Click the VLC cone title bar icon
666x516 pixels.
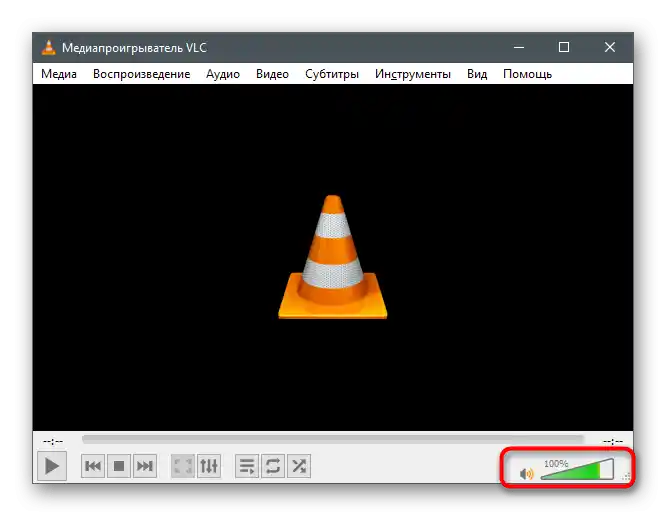point(48,48)
